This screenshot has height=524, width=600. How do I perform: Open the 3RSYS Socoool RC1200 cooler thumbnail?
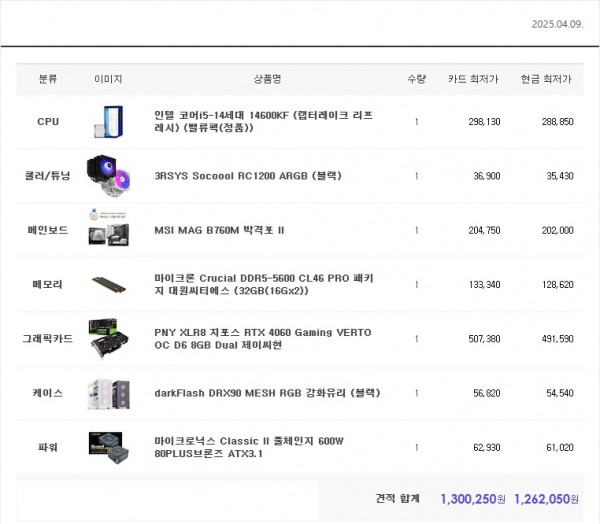[x=108, y=176]
